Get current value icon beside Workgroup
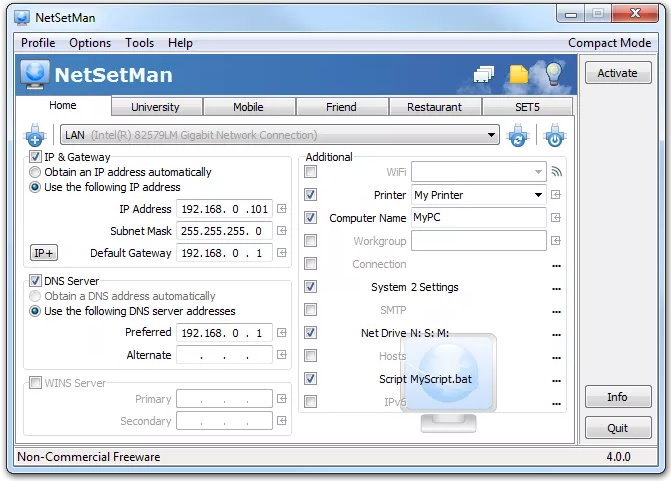This screenshot has height=481, width=671. point(556,240)
